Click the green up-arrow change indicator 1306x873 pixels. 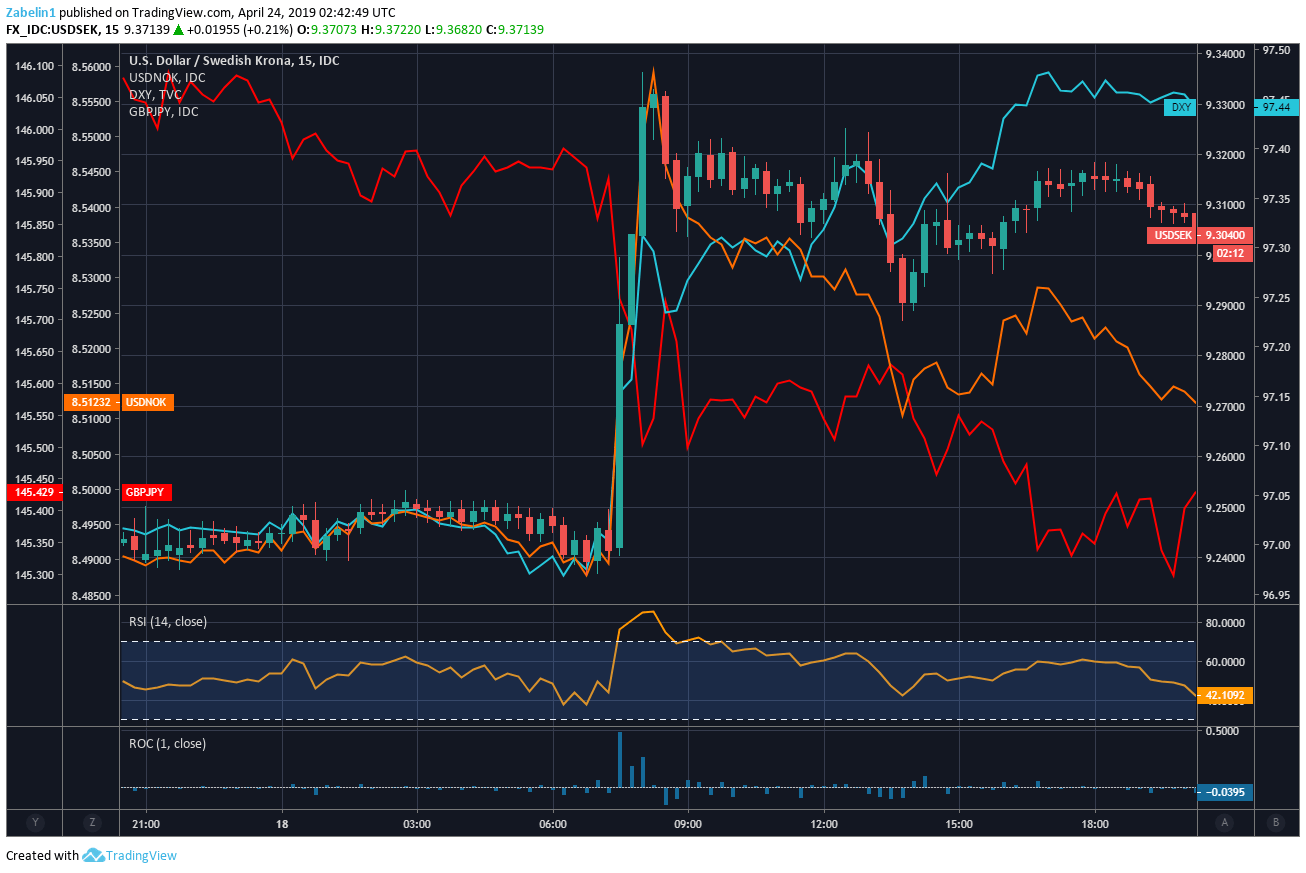[178, 30]
